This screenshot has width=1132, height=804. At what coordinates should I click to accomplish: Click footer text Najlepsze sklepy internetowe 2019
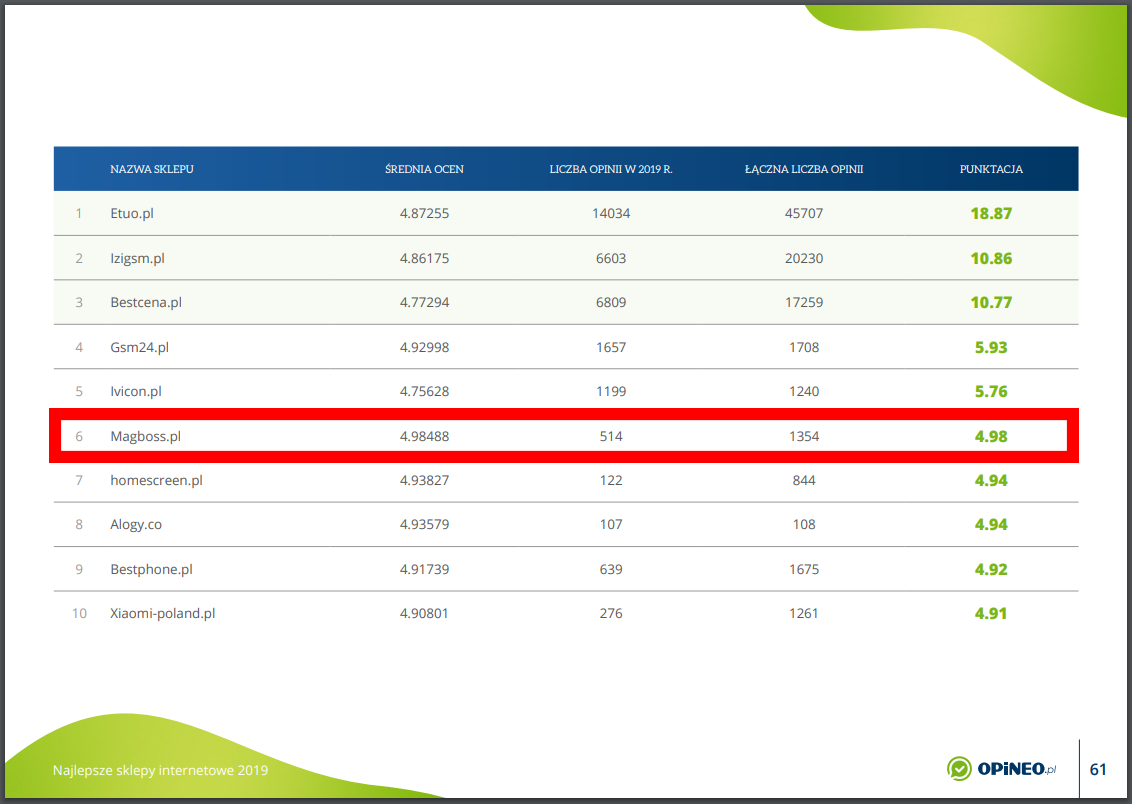(160, 770)
